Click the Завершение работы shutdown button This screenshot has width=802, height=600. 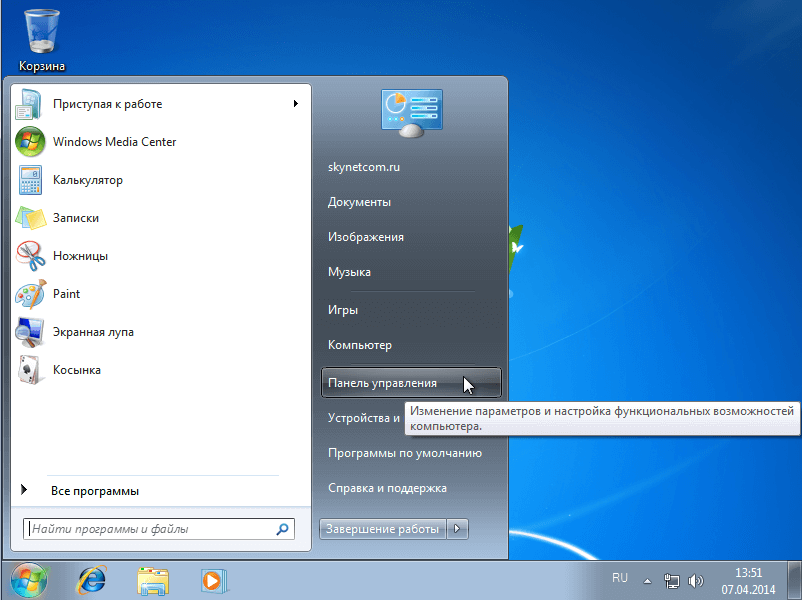(382, 529)
